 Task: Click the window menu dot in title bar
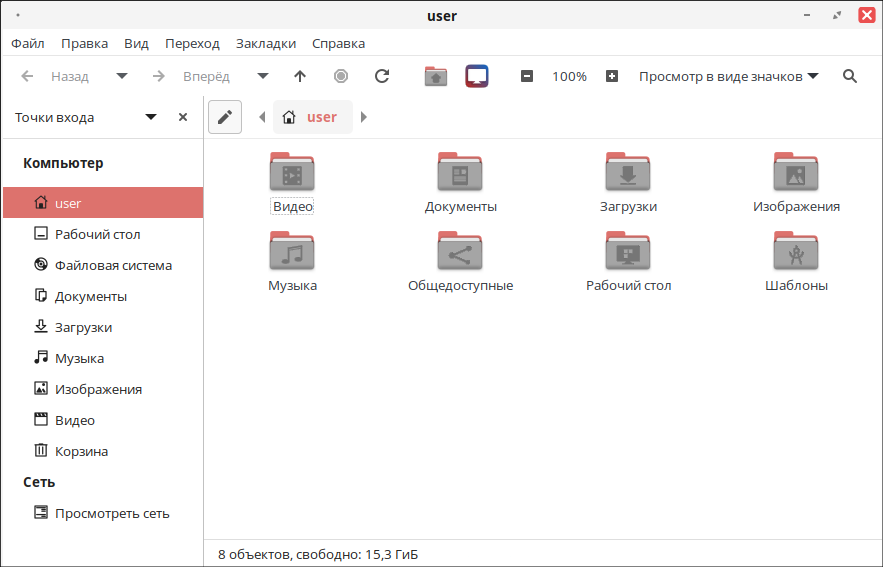pyautogui.click(x=18, y=15)
